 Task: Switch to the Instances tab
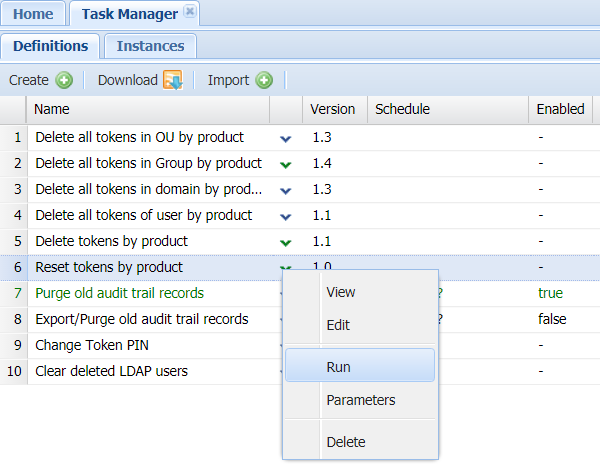click(x=150, y=46)
